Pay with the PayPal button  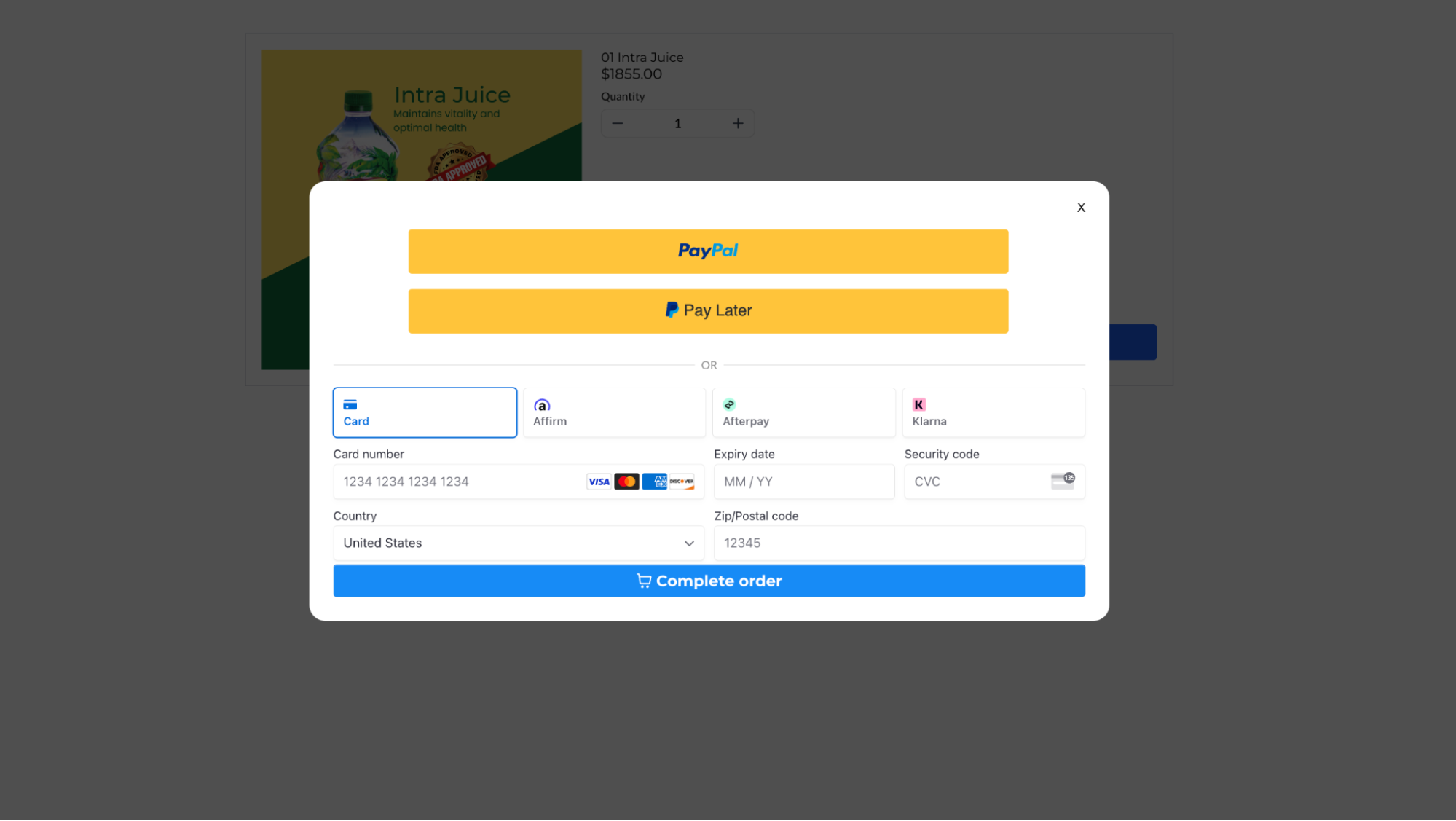(708, 251)
